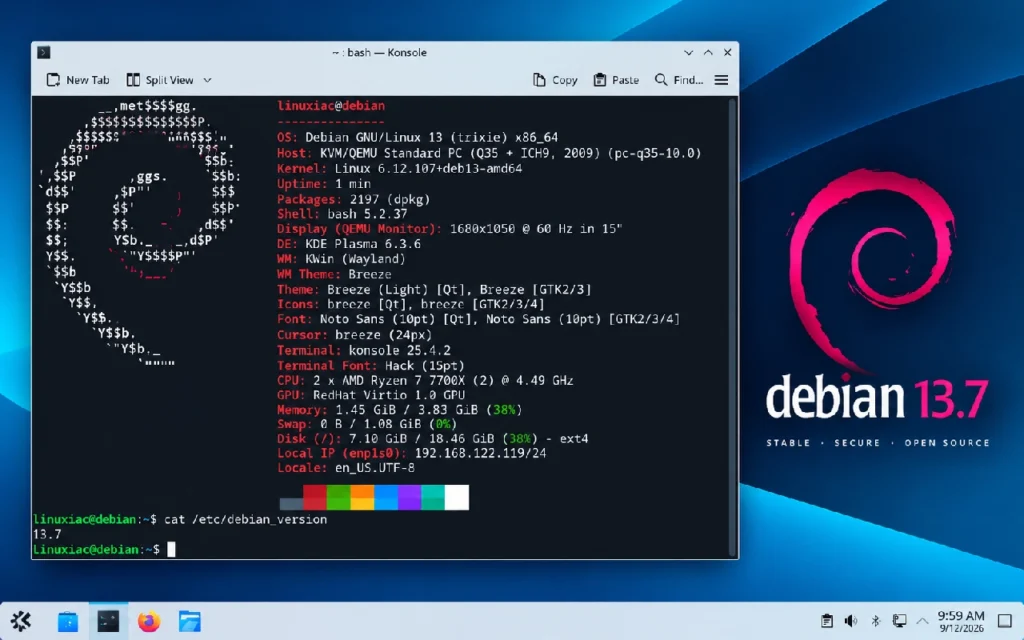Image resolution: width=1024 pixels, height=640 pixels.
Task: Click the terminal scrollbar
Action: pos(733,327)
